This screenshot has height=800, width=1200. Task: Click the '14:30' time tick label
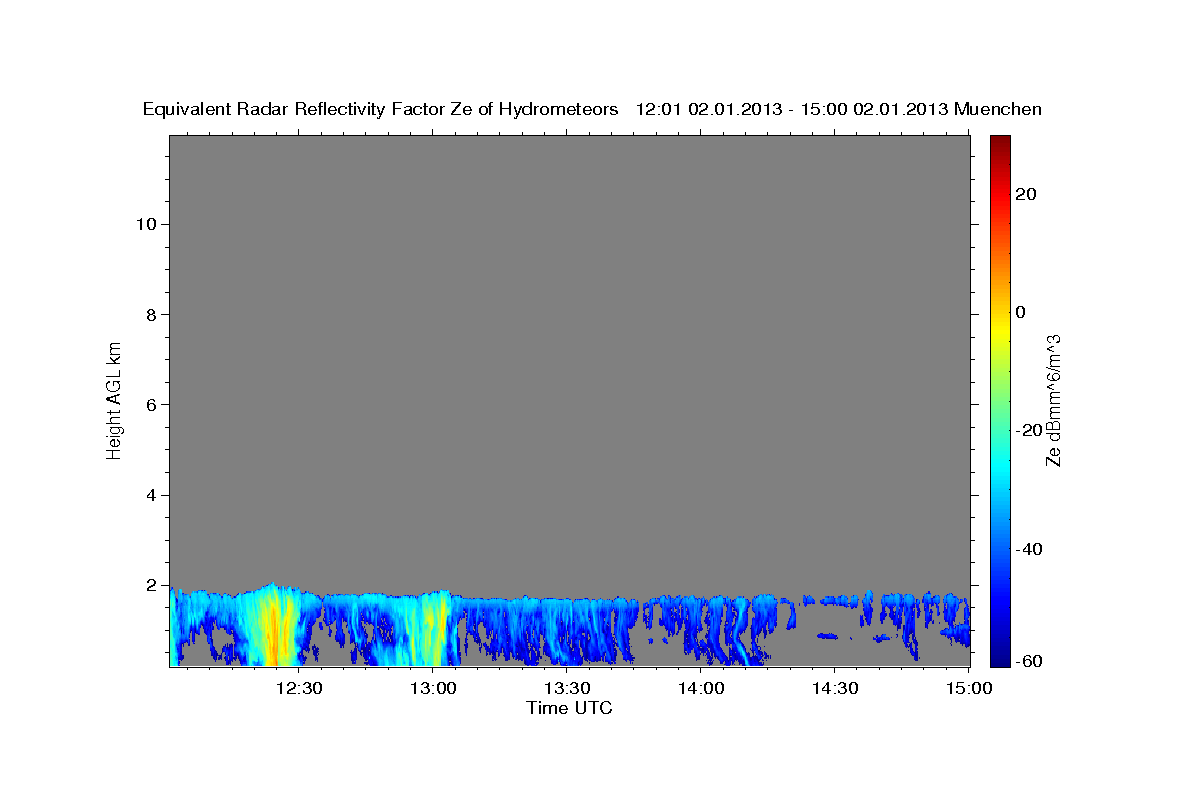[835, 688]
